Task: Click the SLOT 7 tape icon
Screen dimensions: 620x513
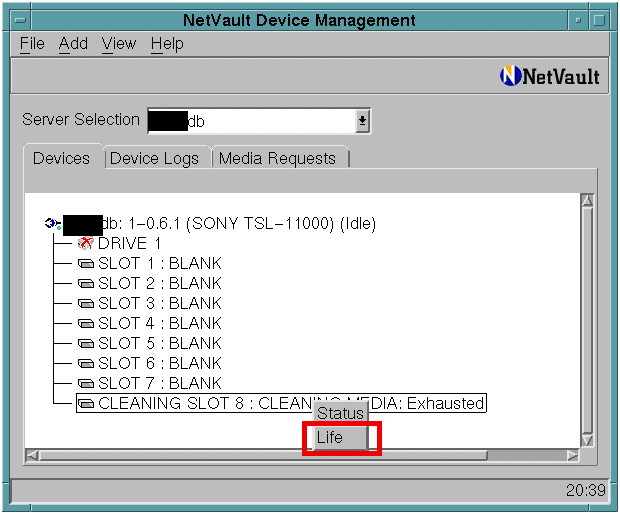Action: coord(86,383)
